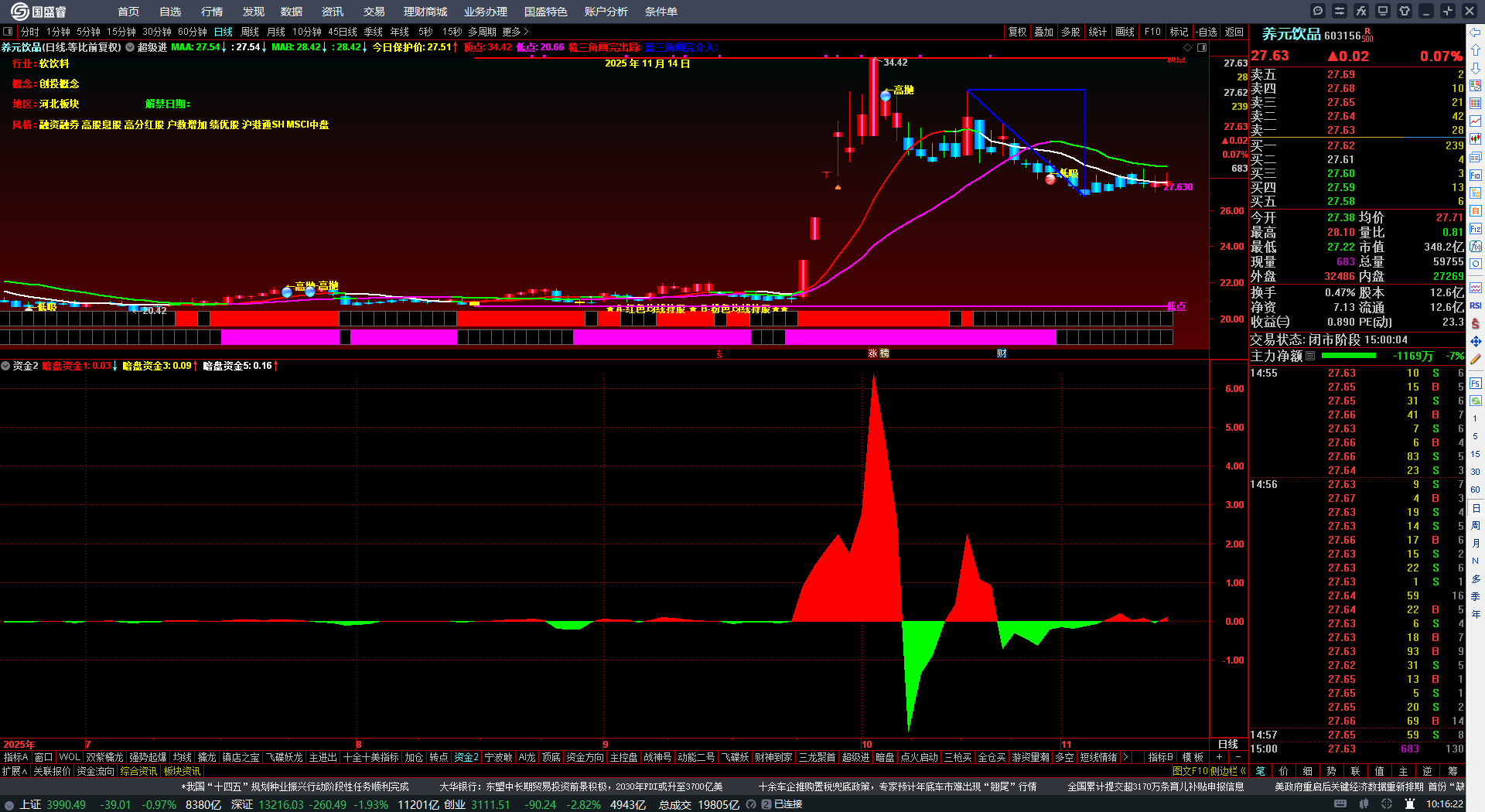The width and height of the screenshot is (1485, 812).
Task: Click the stock name 养元饮品 in quote panel
Action: click(x=1291, y=34)
